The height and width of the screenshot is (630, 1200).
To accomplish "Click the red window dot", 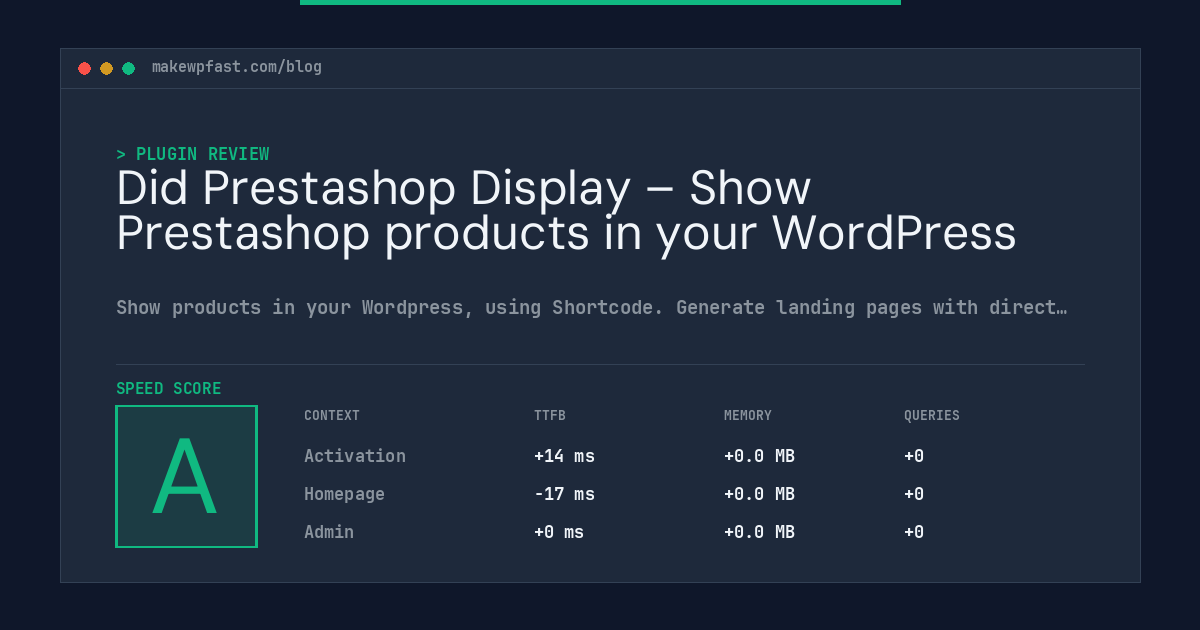I will pyautogui.click(x=84, y=68).
